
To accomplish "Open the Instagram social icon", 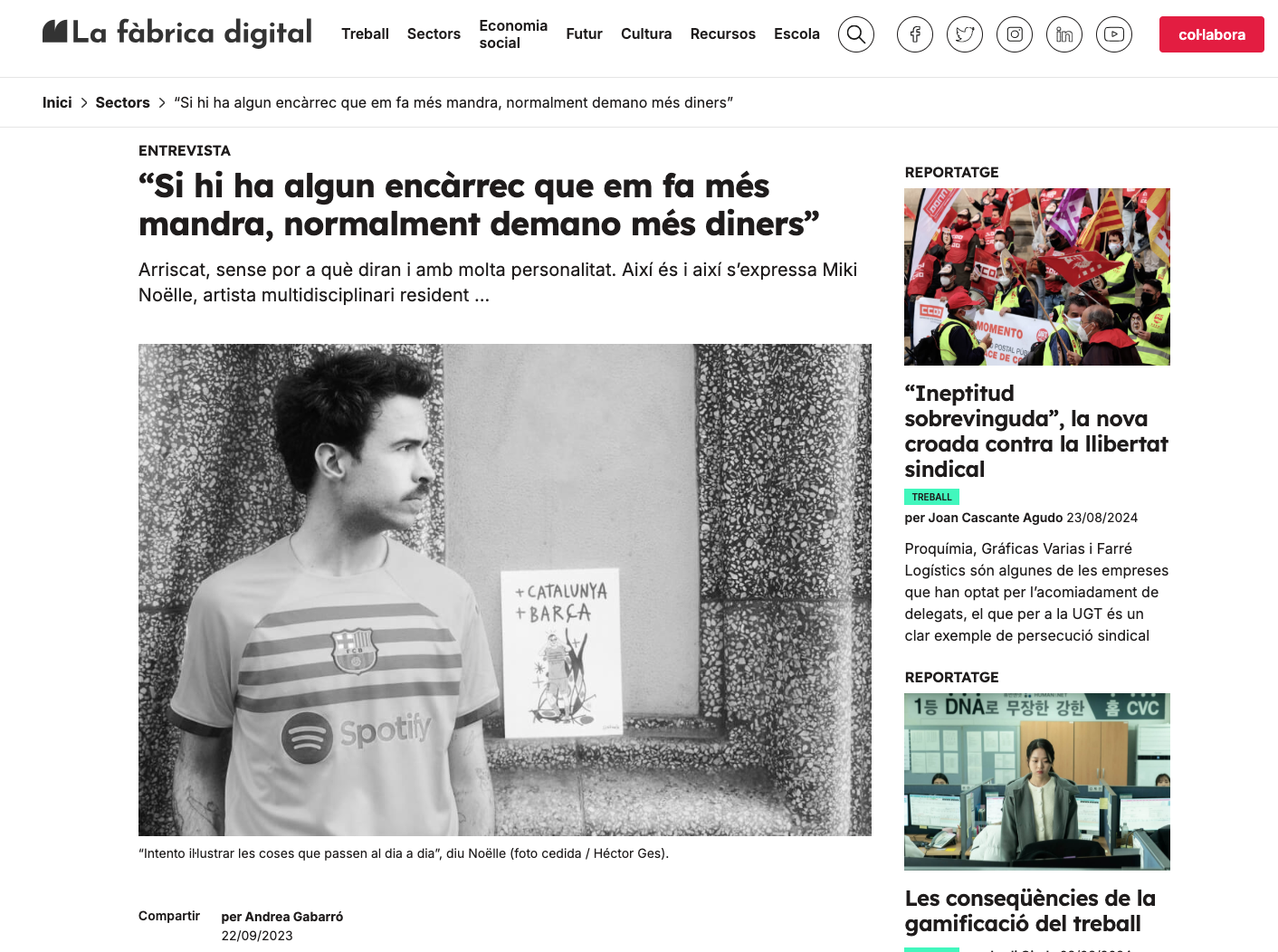I will (1014, 34).
